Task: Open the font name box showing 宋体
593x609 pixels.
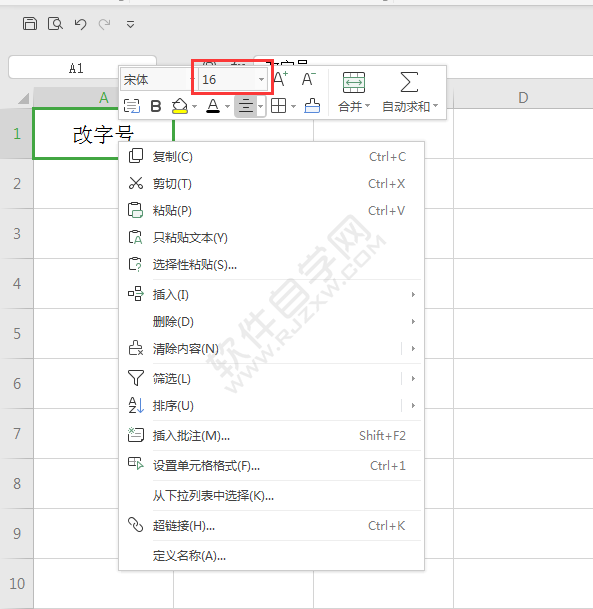Action: coord(157,80)
